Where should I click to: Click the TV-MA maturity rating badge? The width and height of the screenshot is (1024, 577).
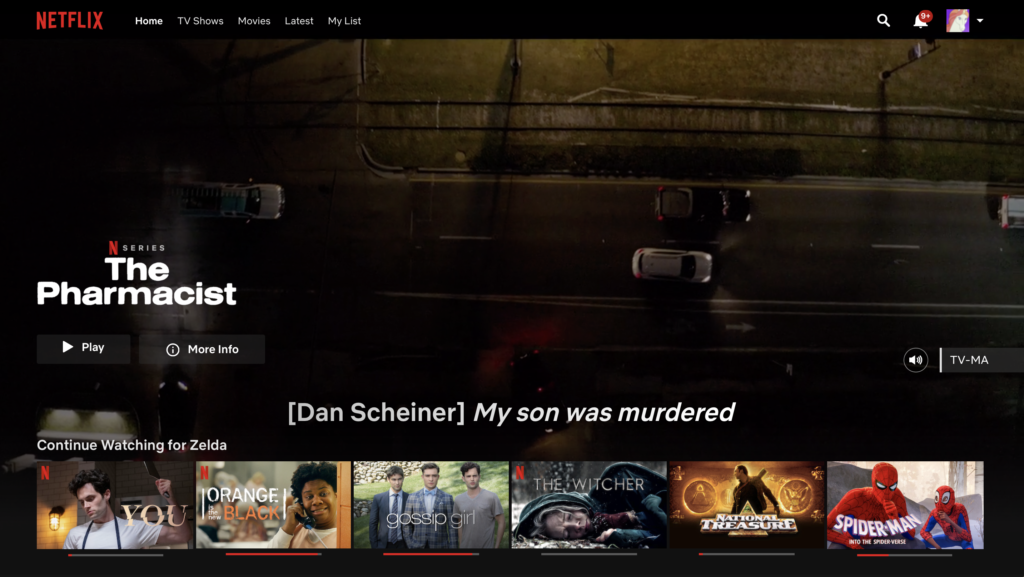[982, 360]
